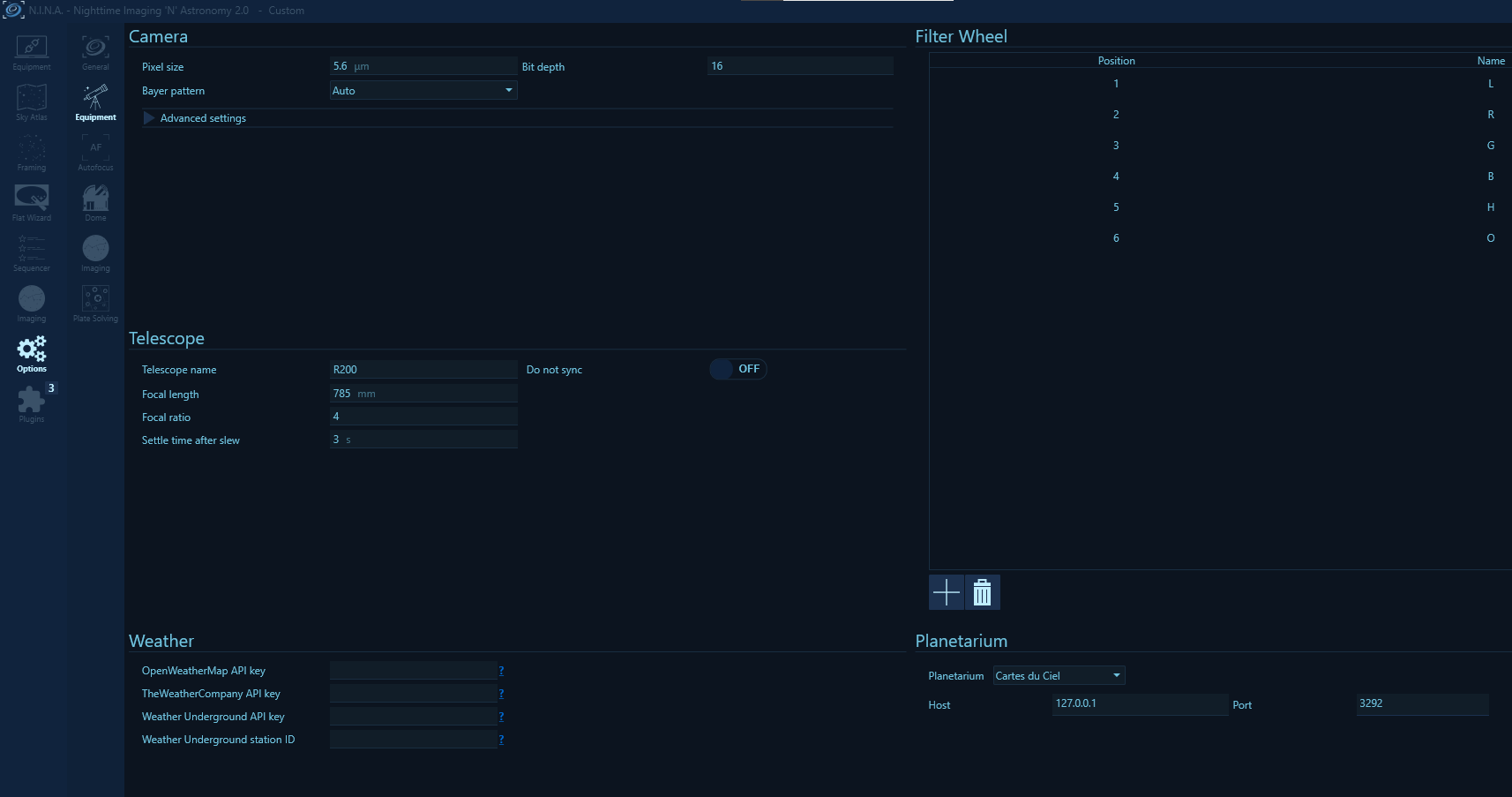Open Plate Solving options
Screen dimensions: 1512x797
pyautogui.click(x=95, y=304)
